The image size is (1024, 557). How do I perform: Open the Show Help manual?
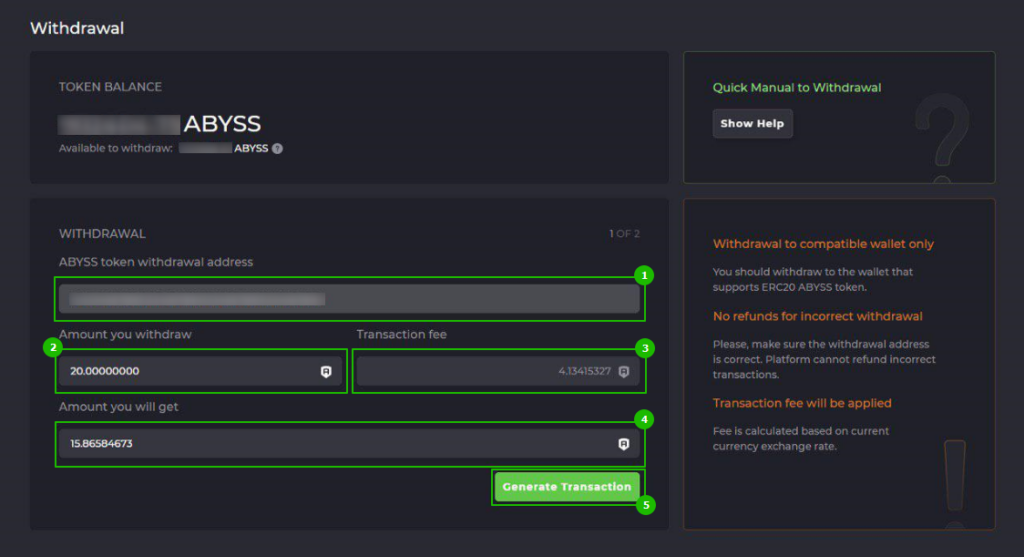coord(752,123)
